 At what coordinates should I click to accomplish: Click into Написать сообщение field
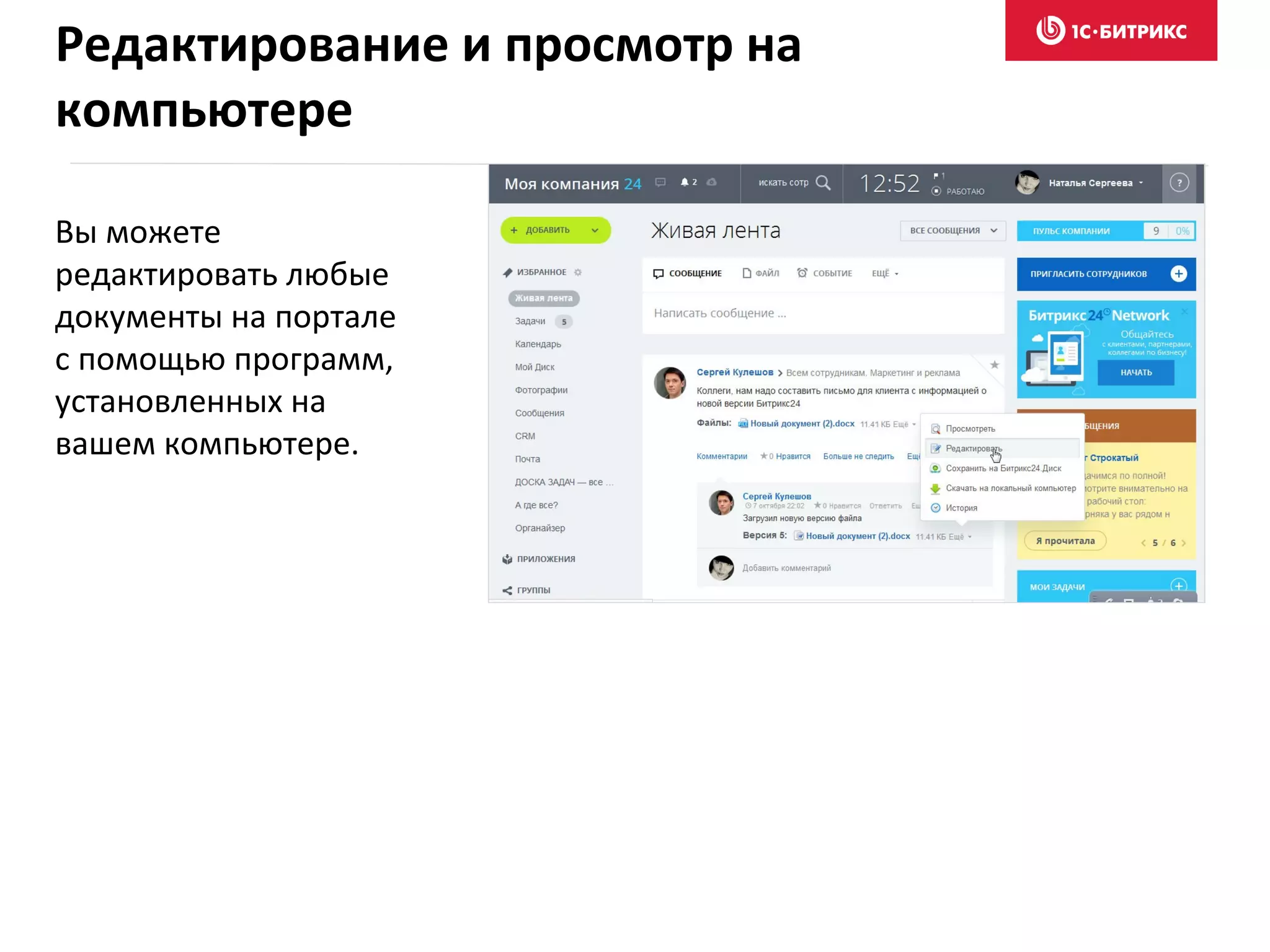(823, 314)
